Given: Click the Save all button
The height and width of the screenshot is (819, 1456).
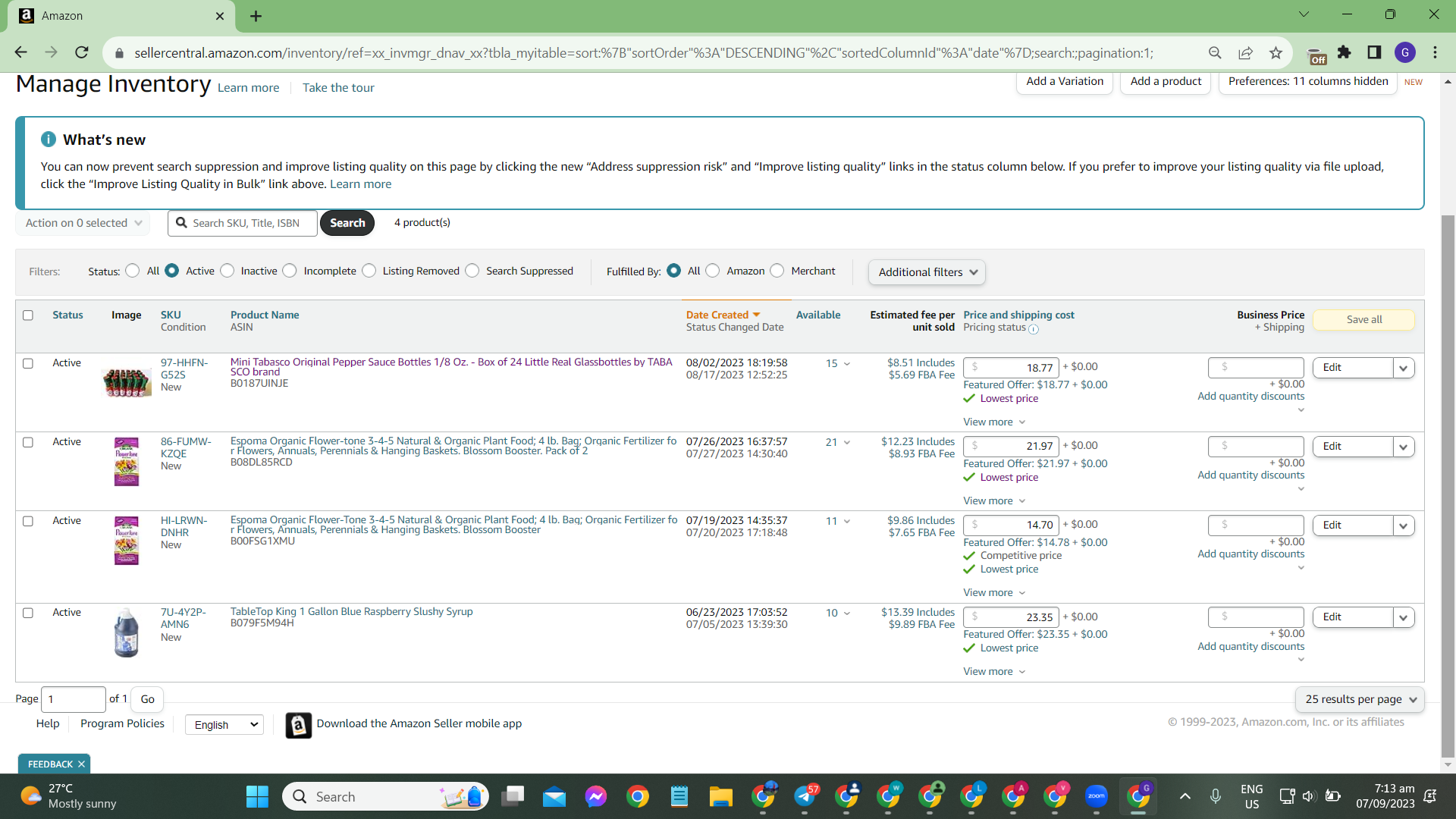Looking at the screenshot, I should [1363, 320].
